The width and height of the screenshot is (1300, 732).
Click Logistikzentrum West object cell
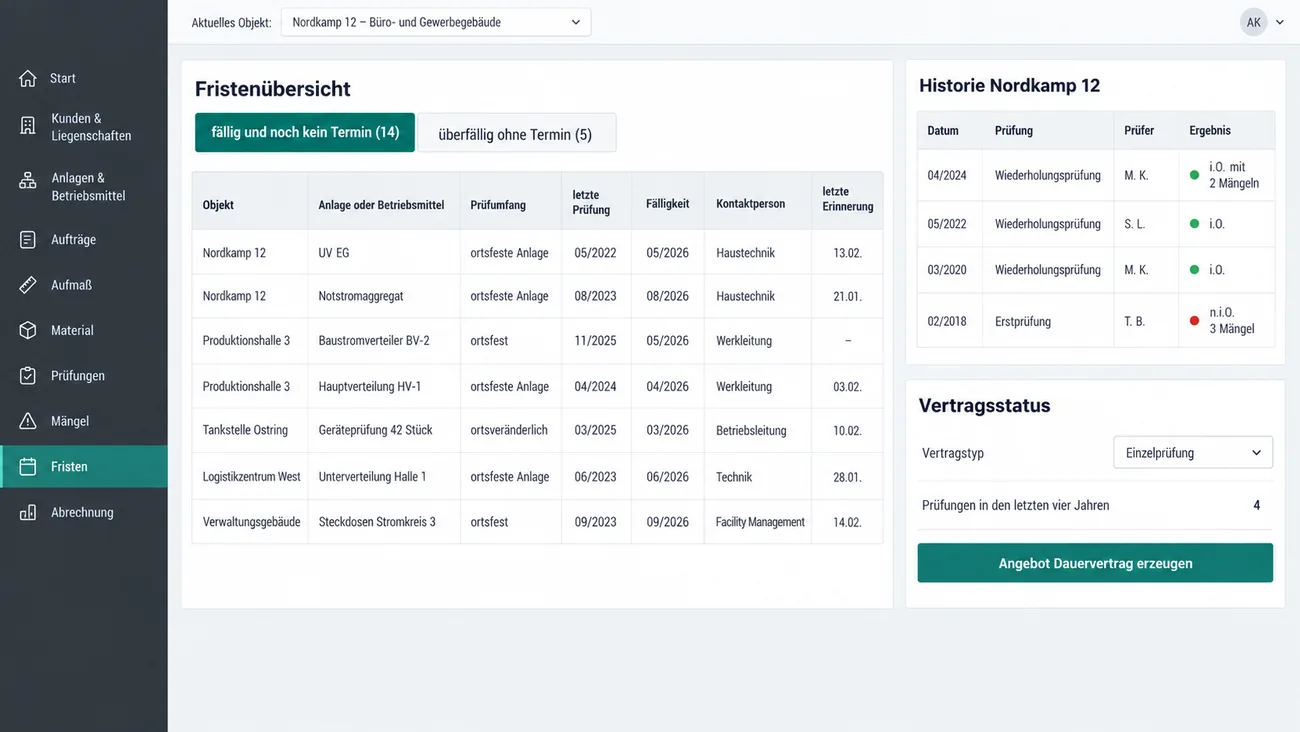pos(250,477)
